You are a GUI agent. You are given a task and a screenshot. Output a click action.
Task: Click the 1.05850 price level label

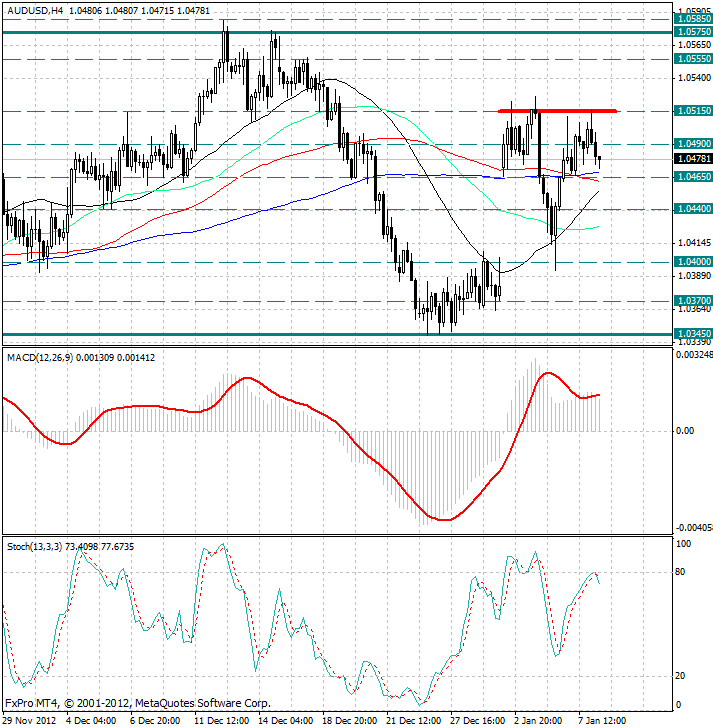693,18
